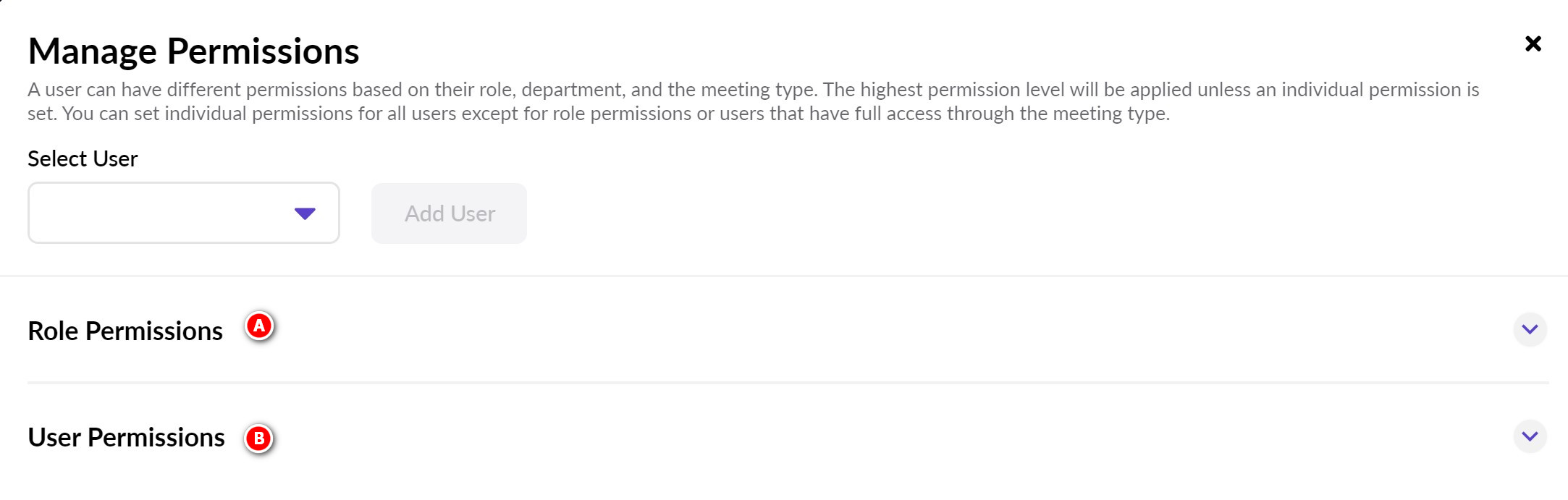Click the word "User" in User Permissions

tap(54, 437)
